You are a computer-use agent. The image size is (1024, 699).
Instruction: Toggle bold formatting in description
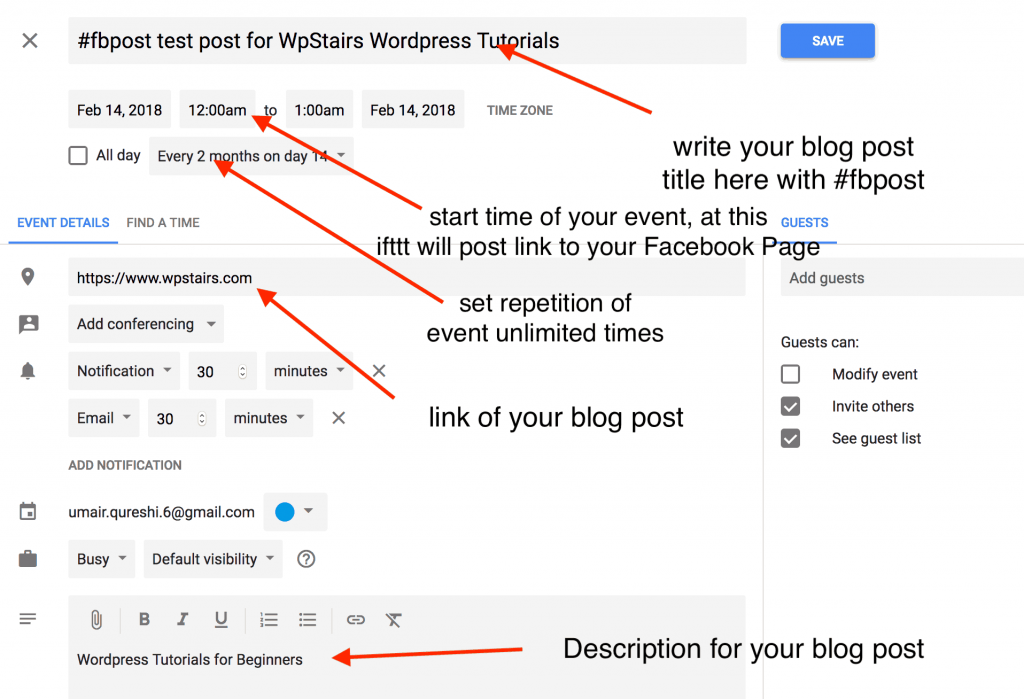coord(144,619)
